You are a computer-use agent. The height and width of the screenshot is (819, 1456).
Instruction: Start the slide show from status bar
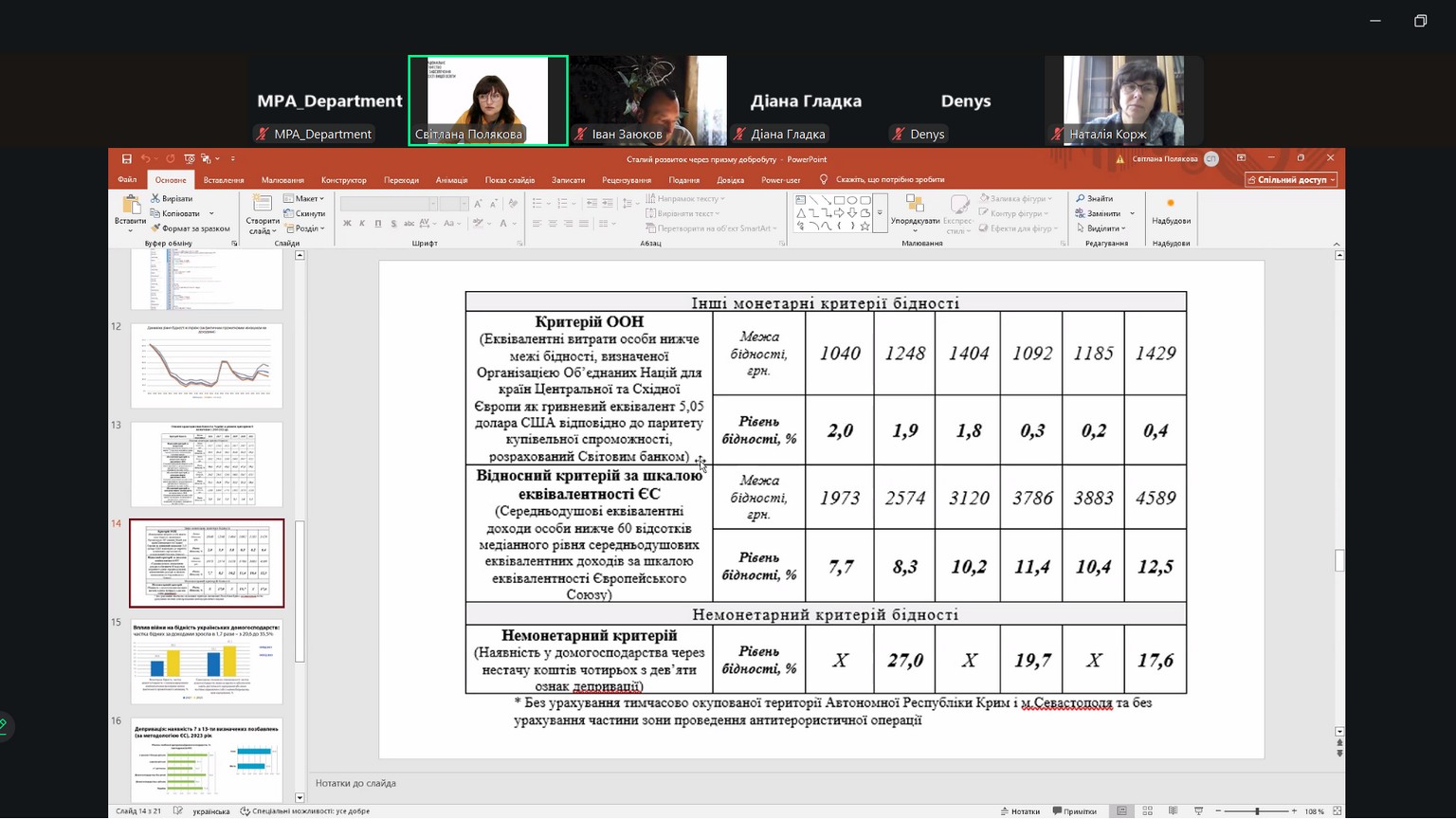tap(1198, 811)
